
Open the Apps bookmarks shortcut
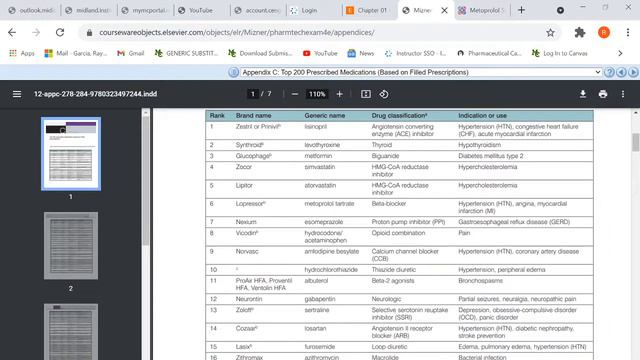pos(22,53)
